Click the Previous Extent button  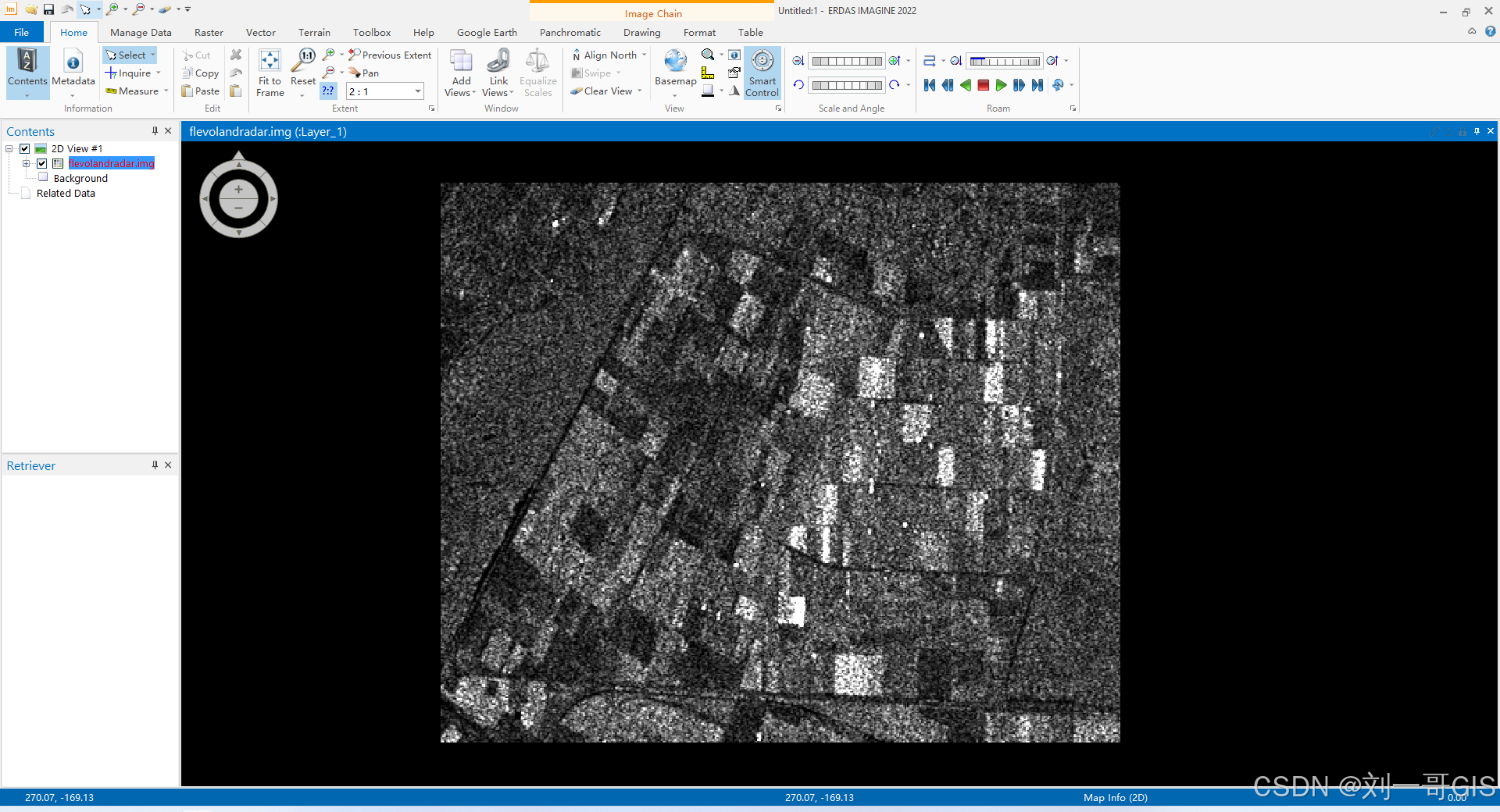[390, 55]
